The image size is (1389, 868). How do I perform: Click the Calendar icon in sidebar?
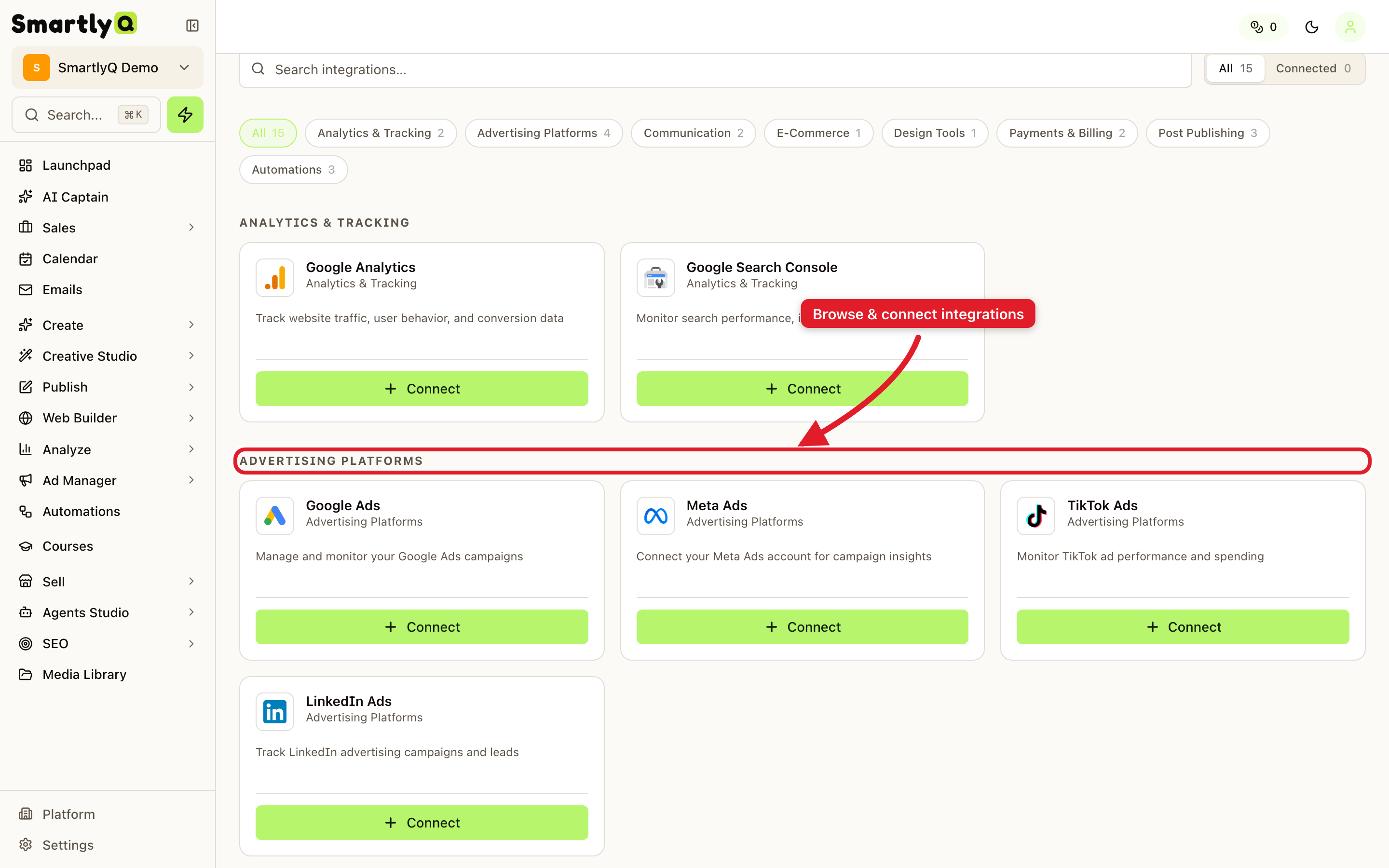coord(25,259)
